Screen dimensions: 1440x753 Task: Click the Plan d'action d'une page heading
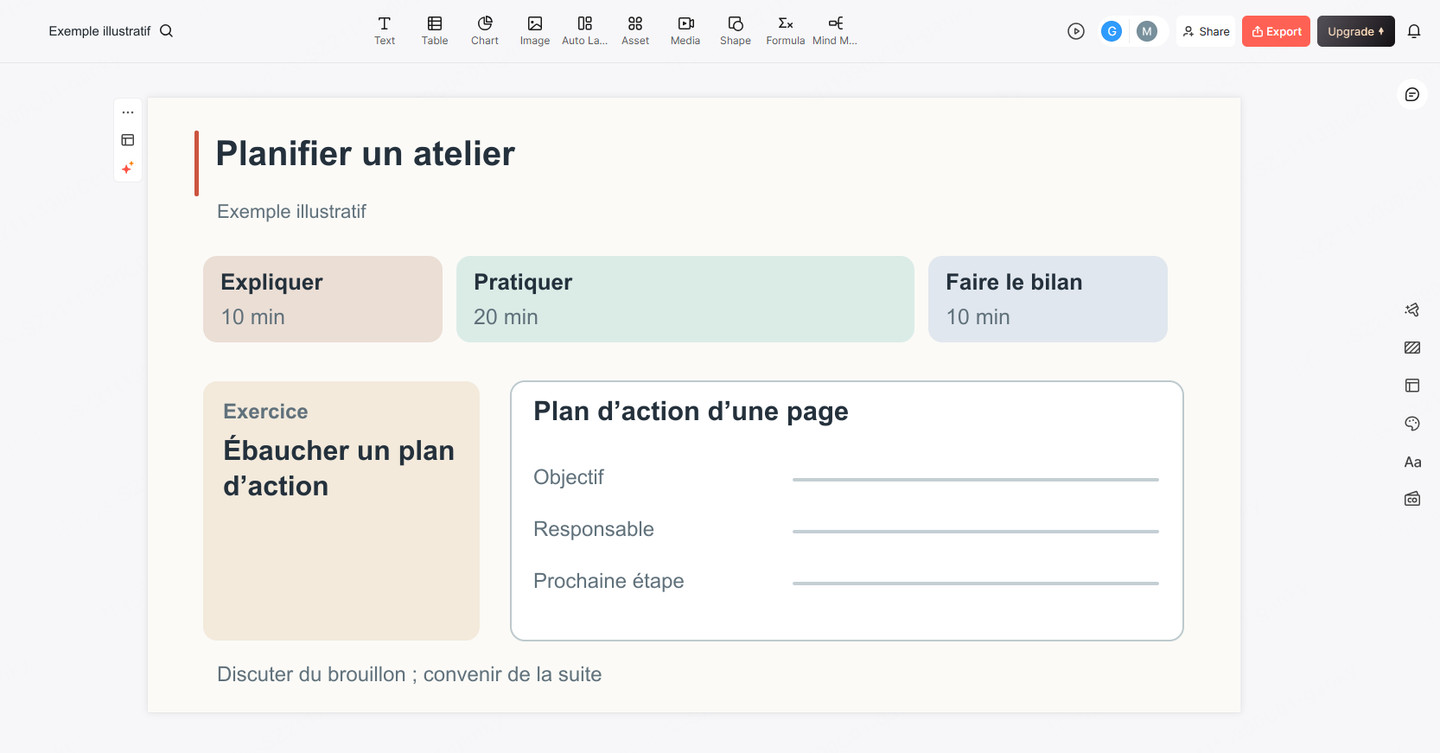691,411
